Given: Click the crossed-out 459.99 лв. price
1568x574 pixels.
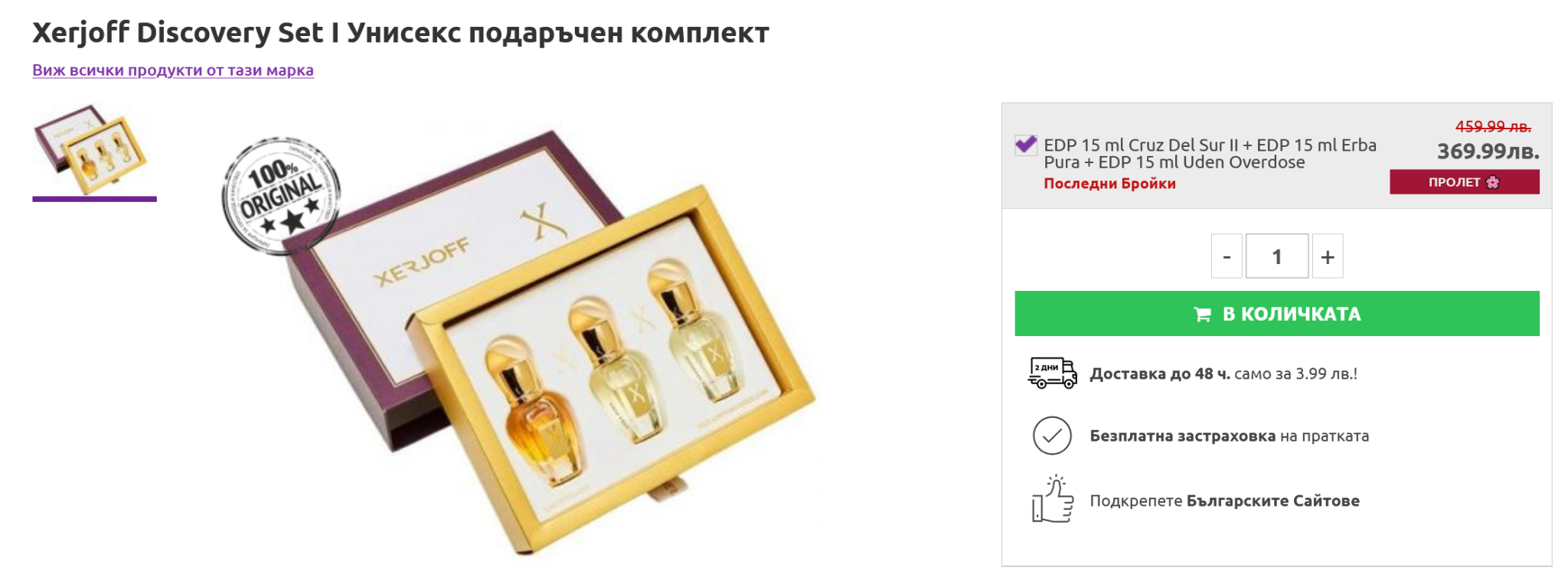Looking at the screenshot, I should point(1493,126).
